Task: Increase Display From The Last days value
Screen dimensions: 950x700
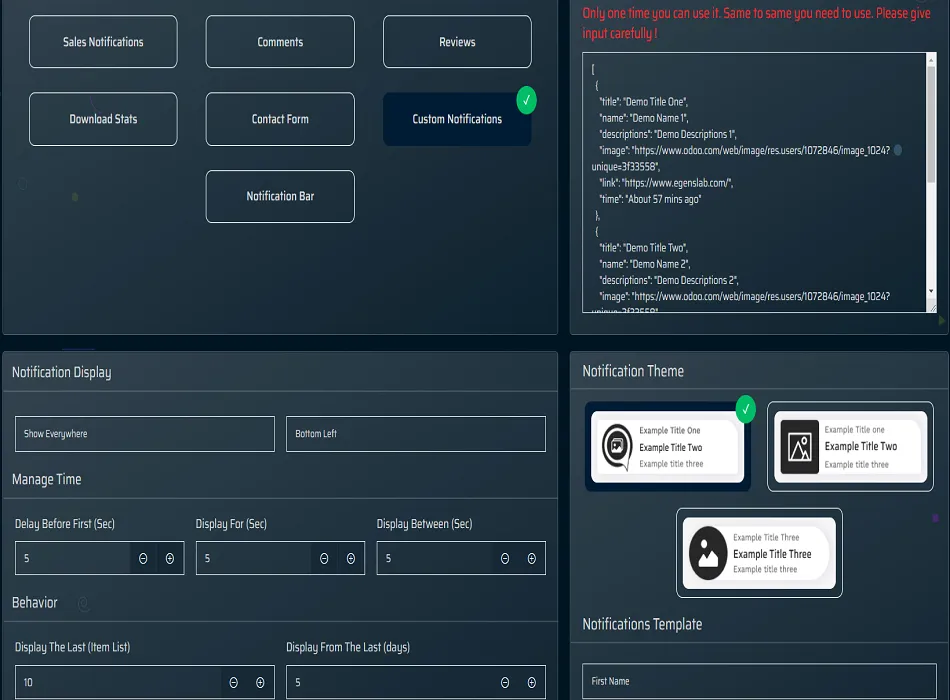Action: (x=531, y=683)
